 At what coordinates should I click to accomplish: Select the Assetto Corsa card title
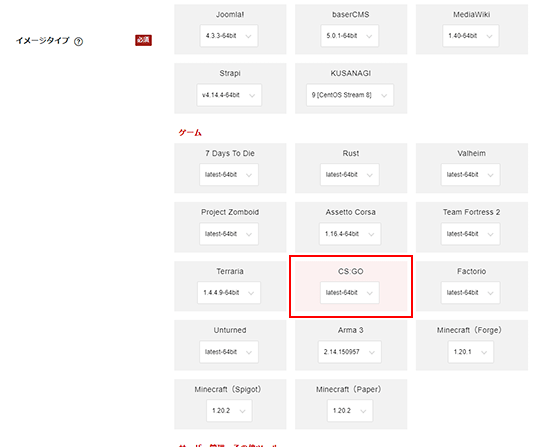pos(351,212)
